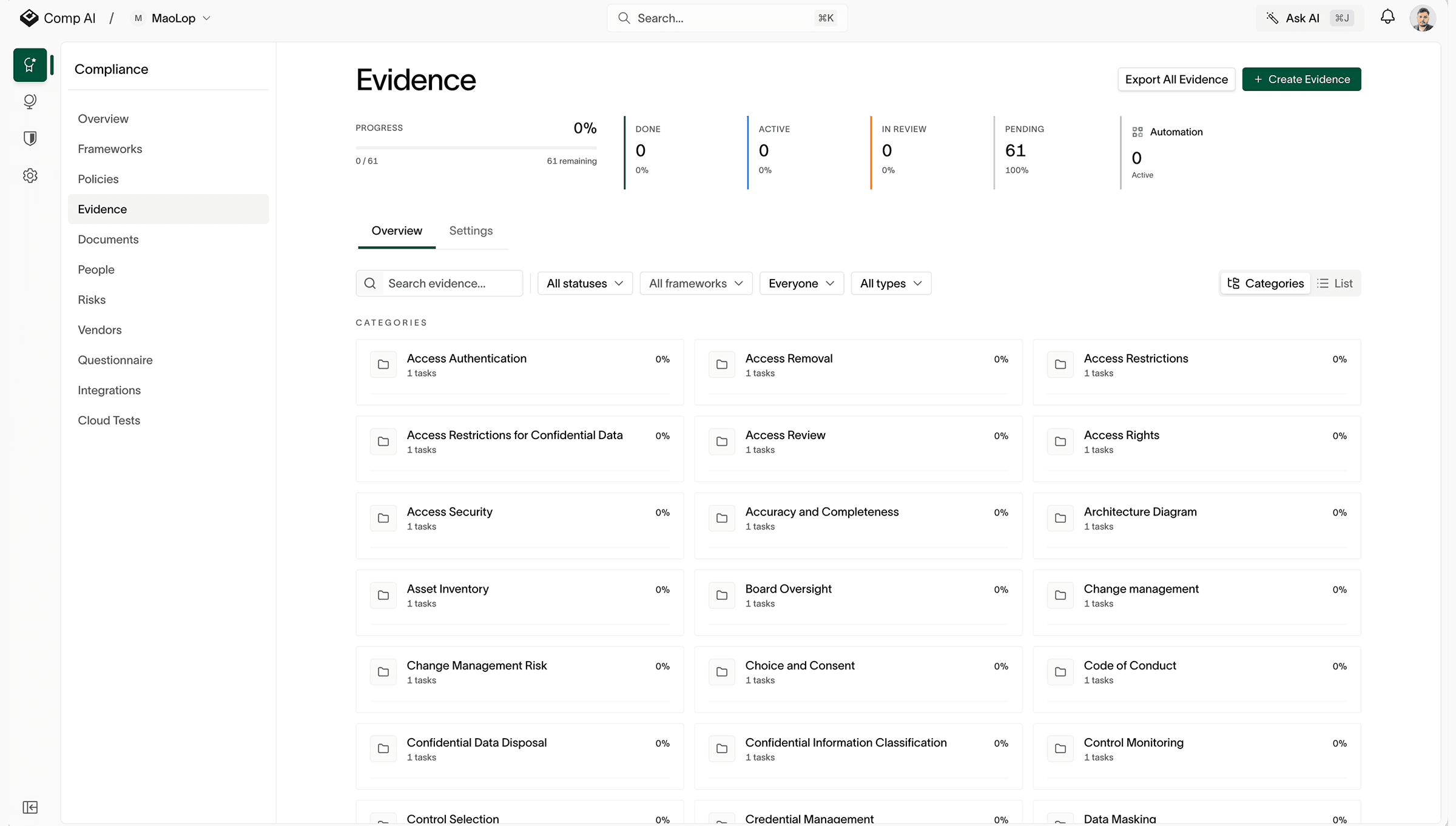Open the All frameworks dropdown

coord(696,283)
